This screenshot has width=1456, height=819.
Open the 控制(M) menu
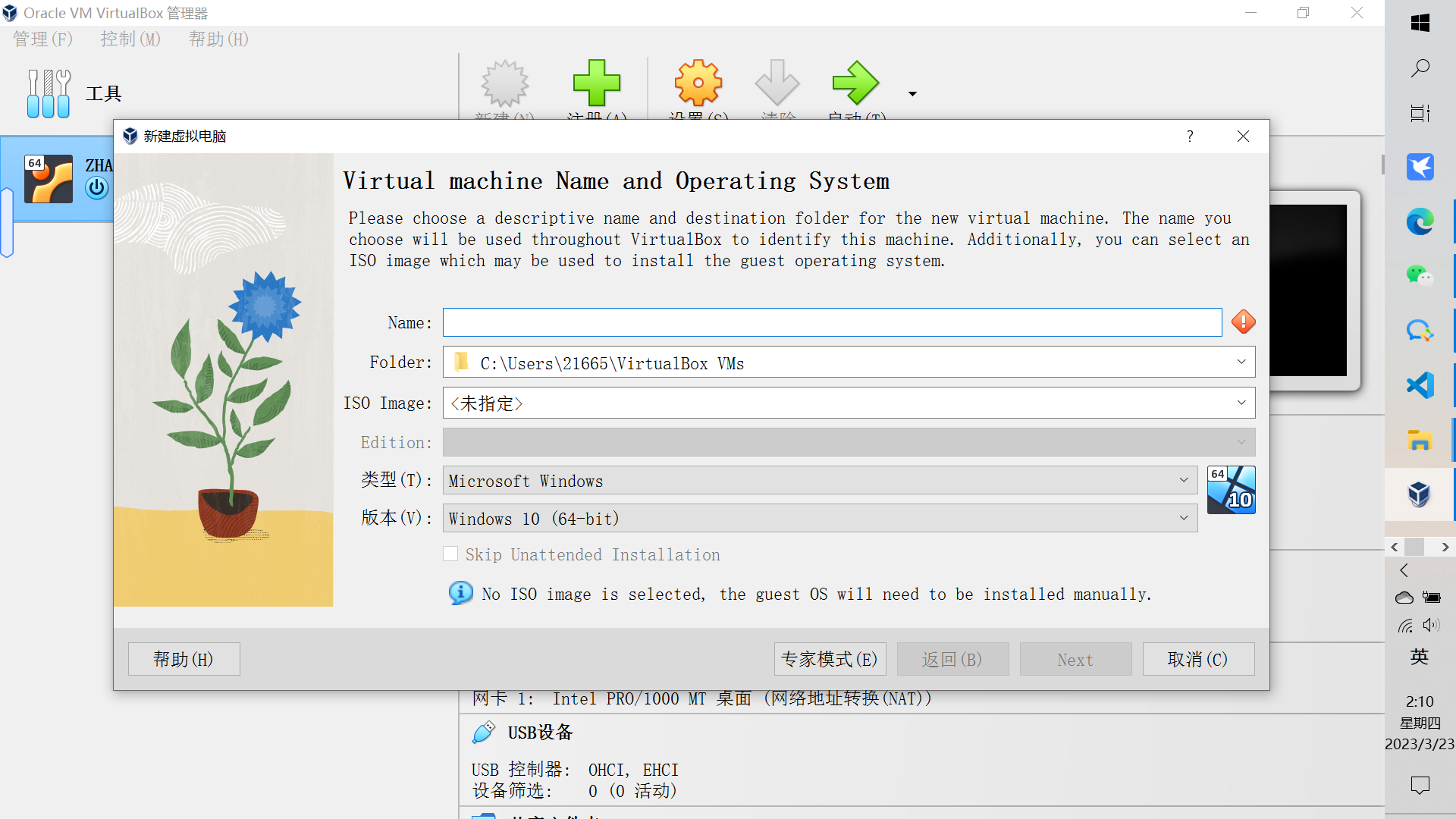[130, 39]
